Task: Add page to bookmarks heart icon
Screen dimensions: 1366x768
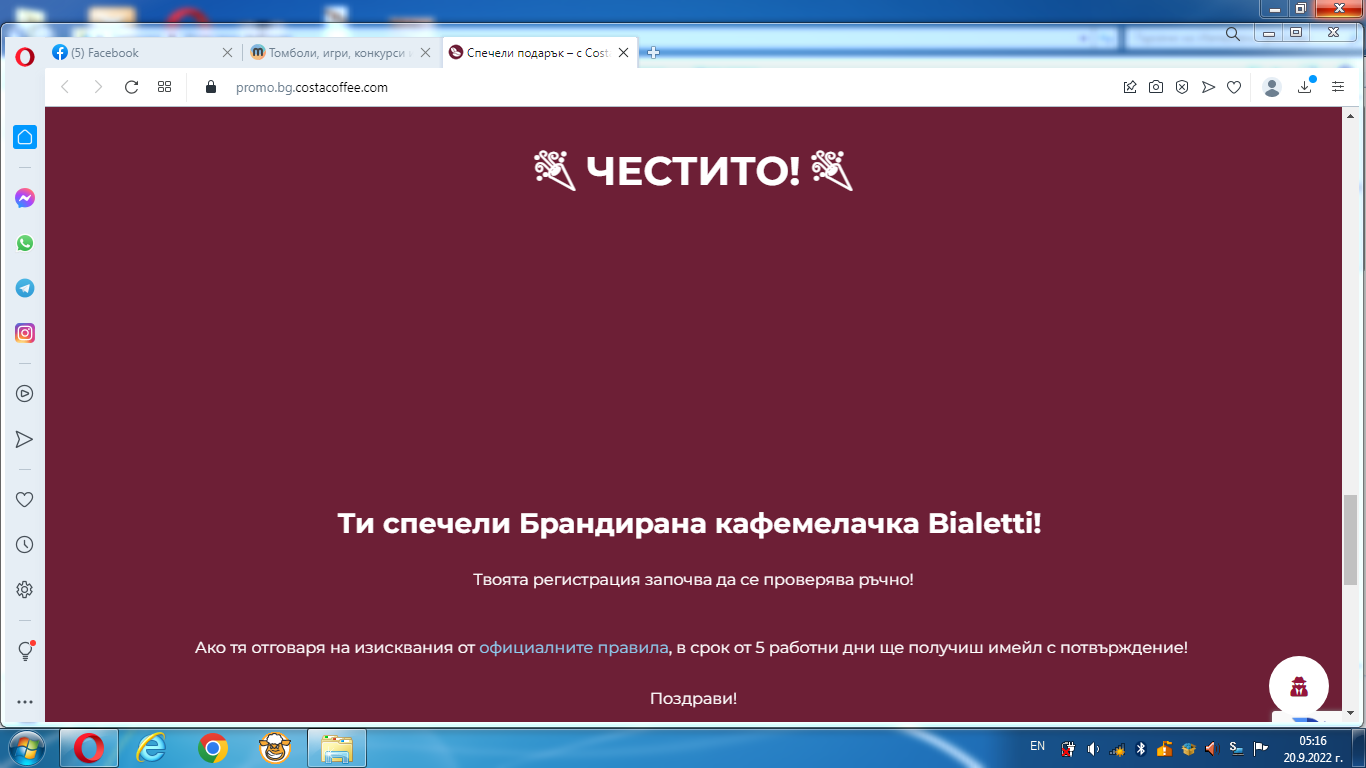Action: click(1234, 87)
